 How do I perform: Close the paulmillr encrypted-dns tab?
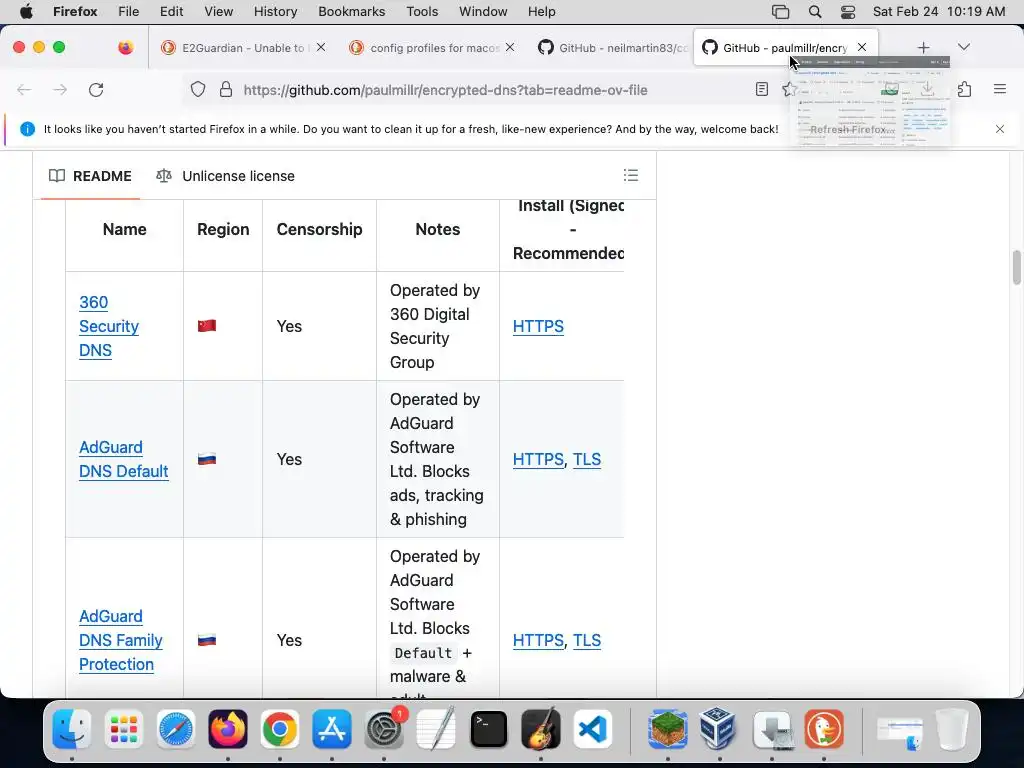(862, 47)
